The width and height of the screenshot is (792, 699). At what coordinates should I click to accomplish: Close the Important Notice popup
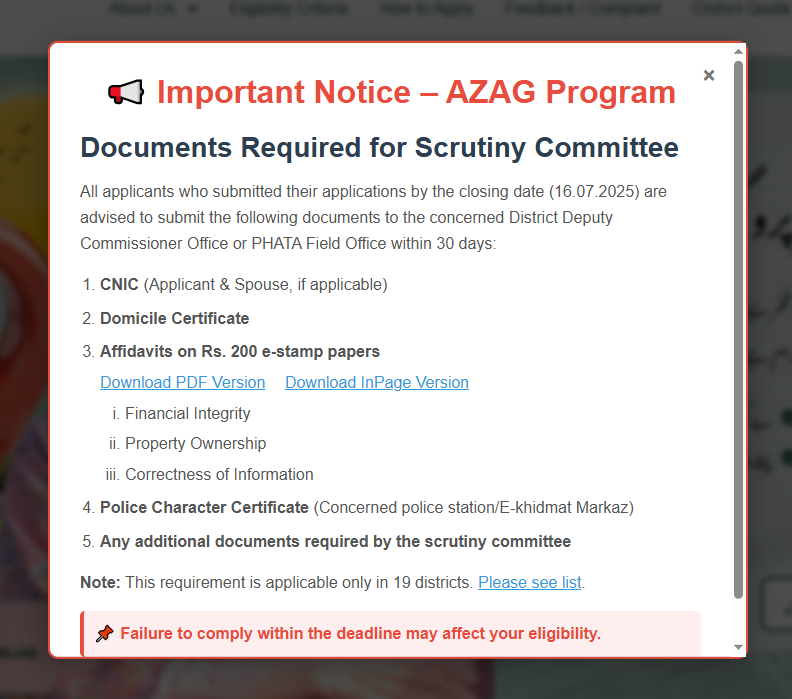[x=709, y=75]
